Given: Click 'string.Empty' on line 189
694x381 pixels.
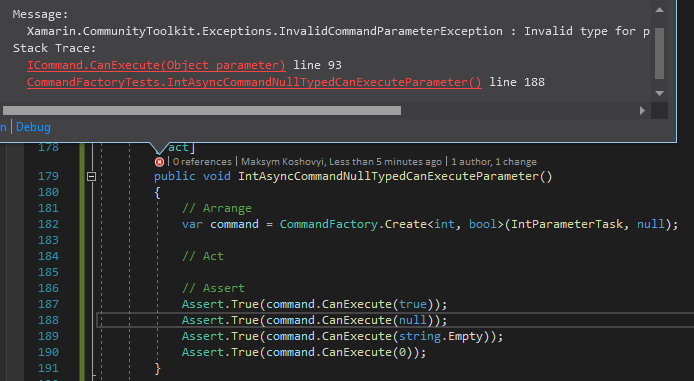Looking at the screenshot, I should pyautogui.click(x=440, y=337).
